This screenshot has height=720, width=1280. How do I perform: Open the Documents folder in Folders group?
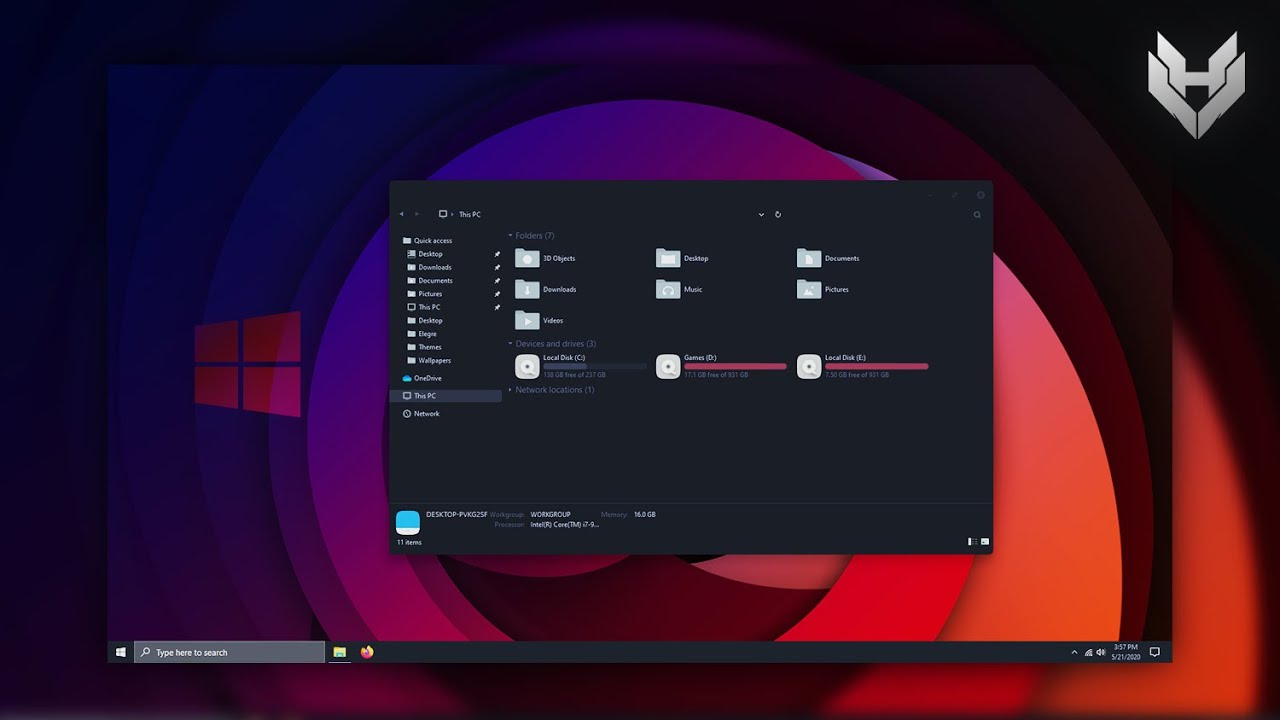[x=828, y=258]
